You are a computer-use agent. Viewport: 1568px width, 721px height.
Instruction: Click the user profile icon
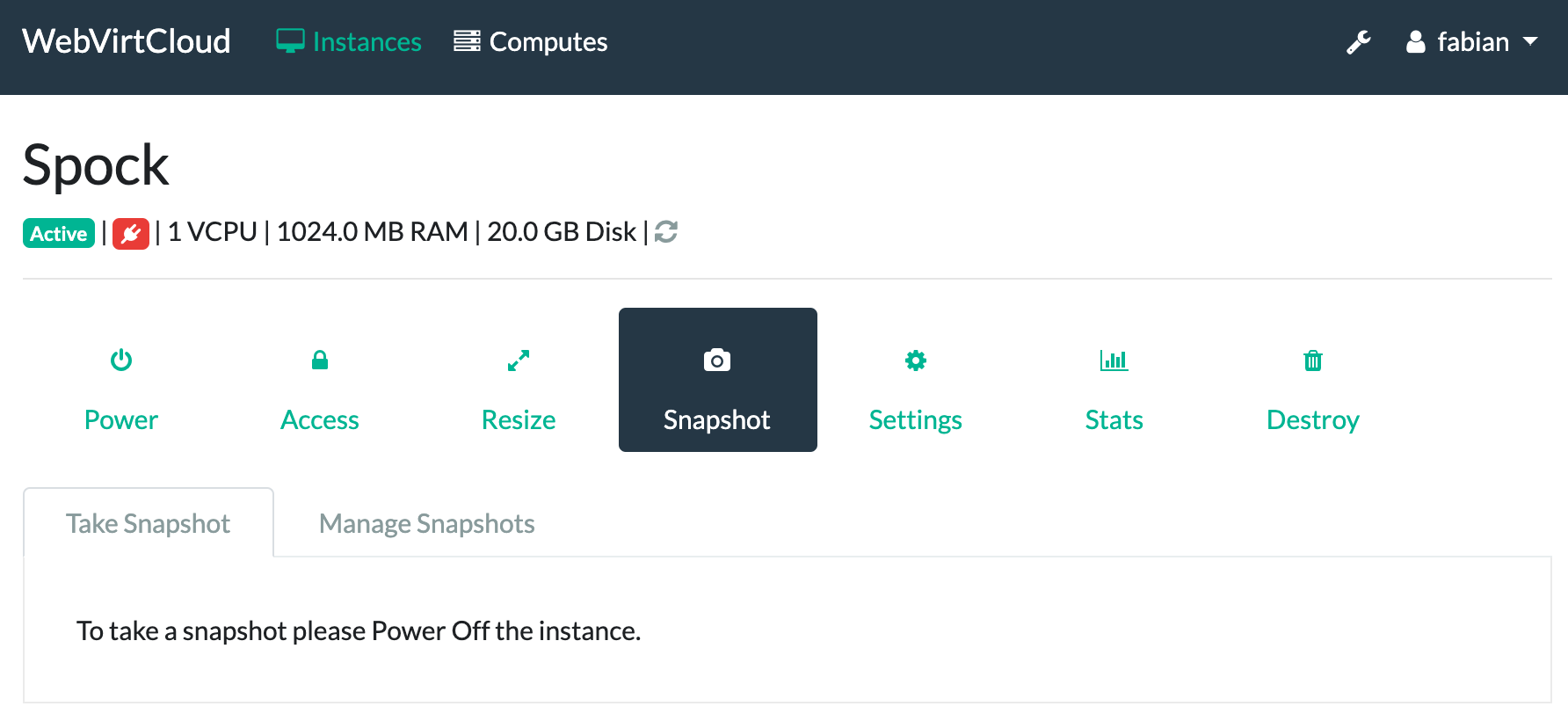point(1417,41)
